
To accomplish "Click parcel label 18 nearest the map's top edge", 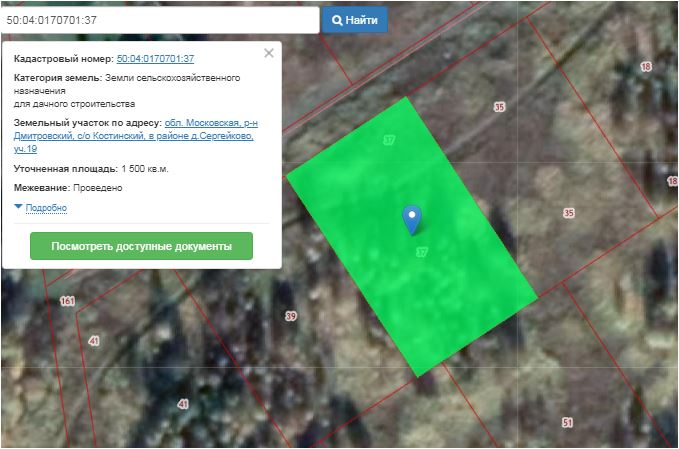I will [646, 67].
